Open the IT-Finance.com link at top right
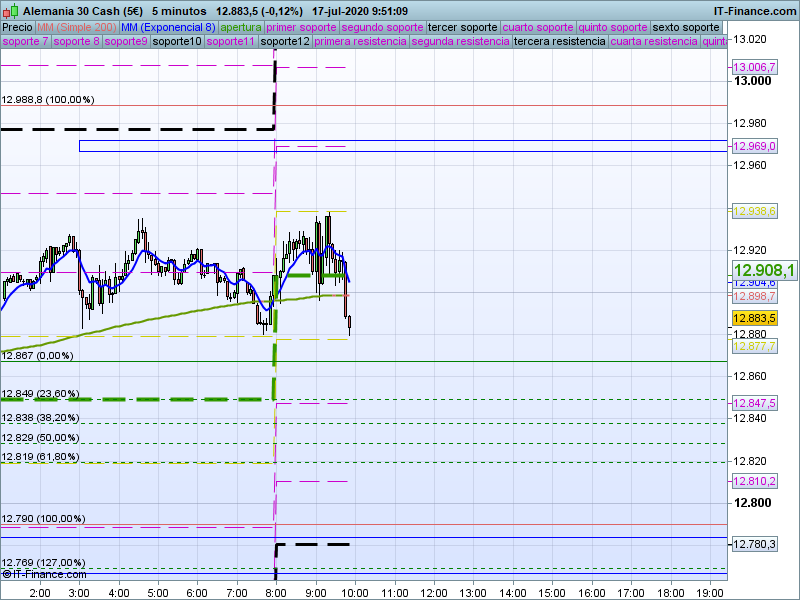 tap(754, 10)
